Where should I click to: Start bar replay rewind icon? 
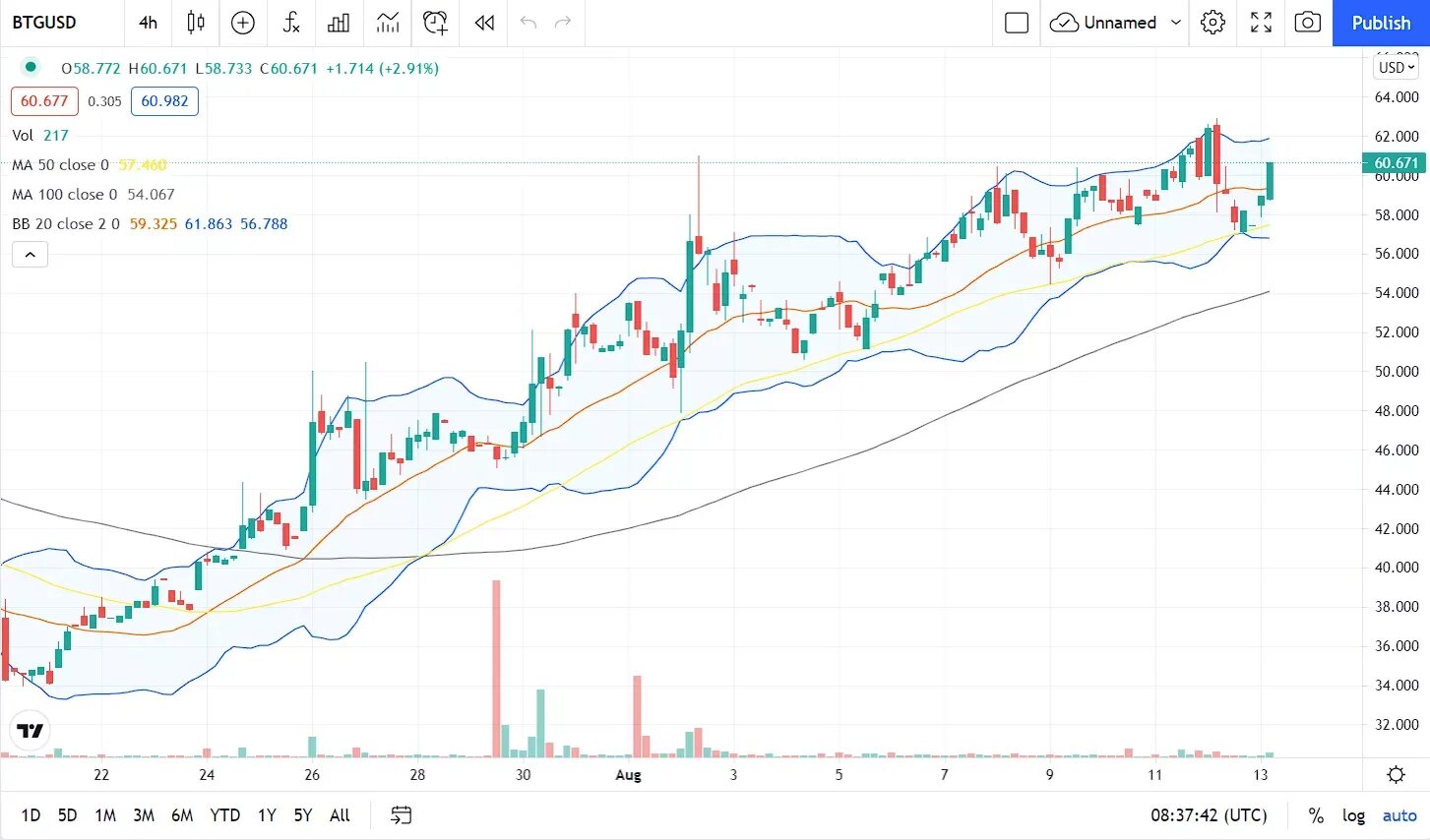pos(484,23)
